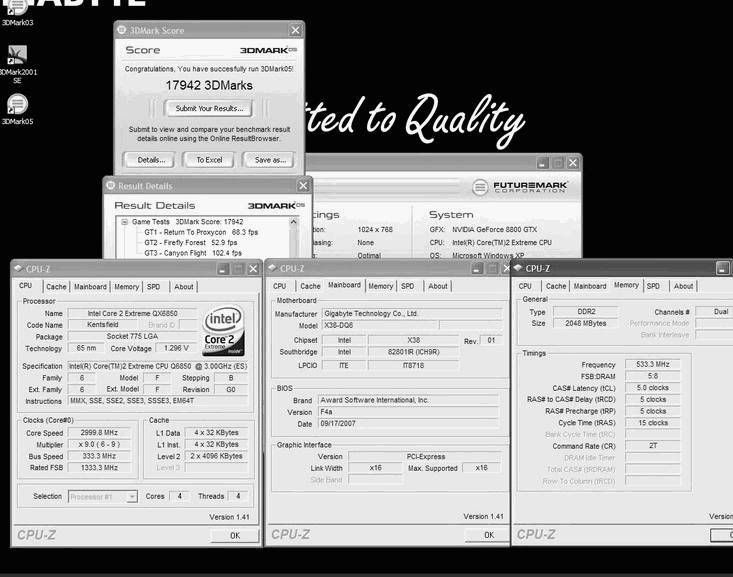Image resolution: width=733 pixels, height=577 pixels.
Task: Open Memory tab in first CPU-Z window
Action: [x=126, y=287]
